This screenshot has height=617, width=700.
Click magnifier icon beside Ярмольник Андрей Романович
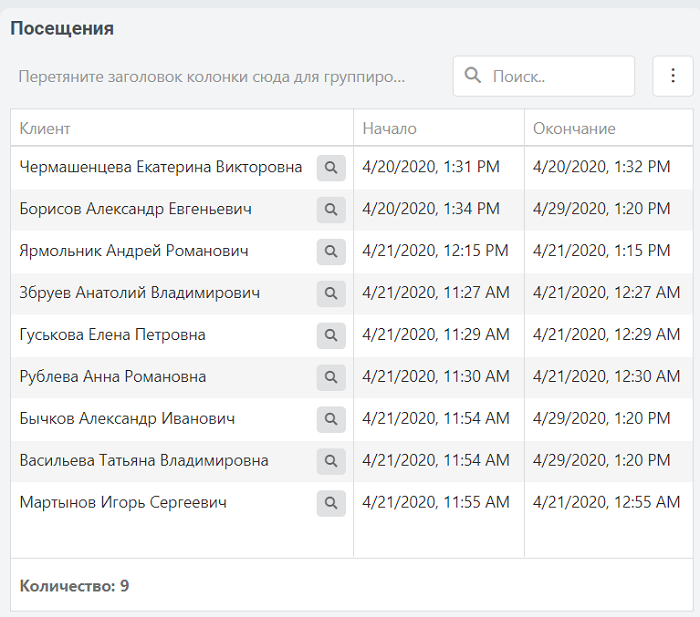click(331, 252)
